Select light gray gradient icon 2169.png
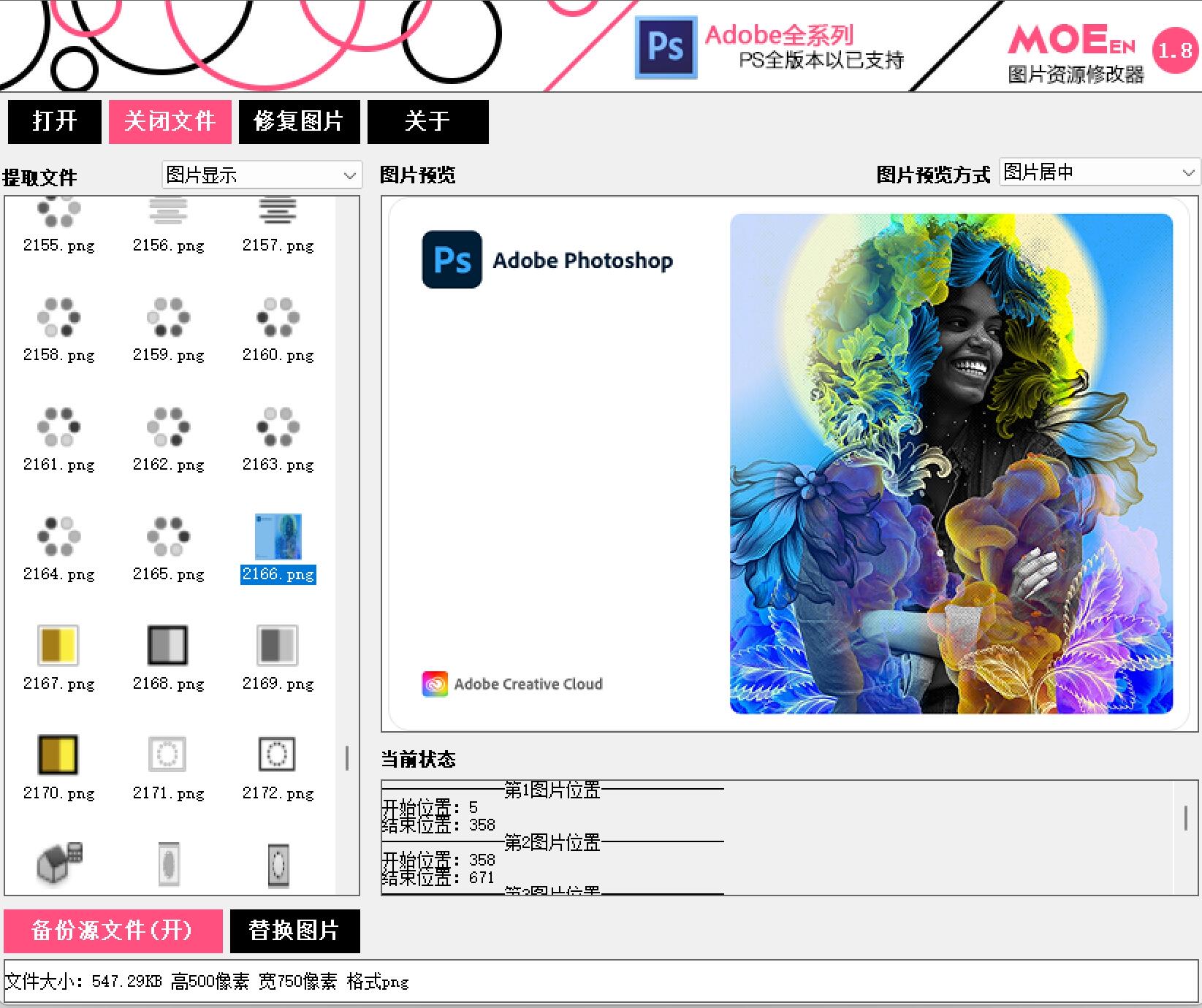Viewport: 1202px width, 1008px height. coord(278,659)
